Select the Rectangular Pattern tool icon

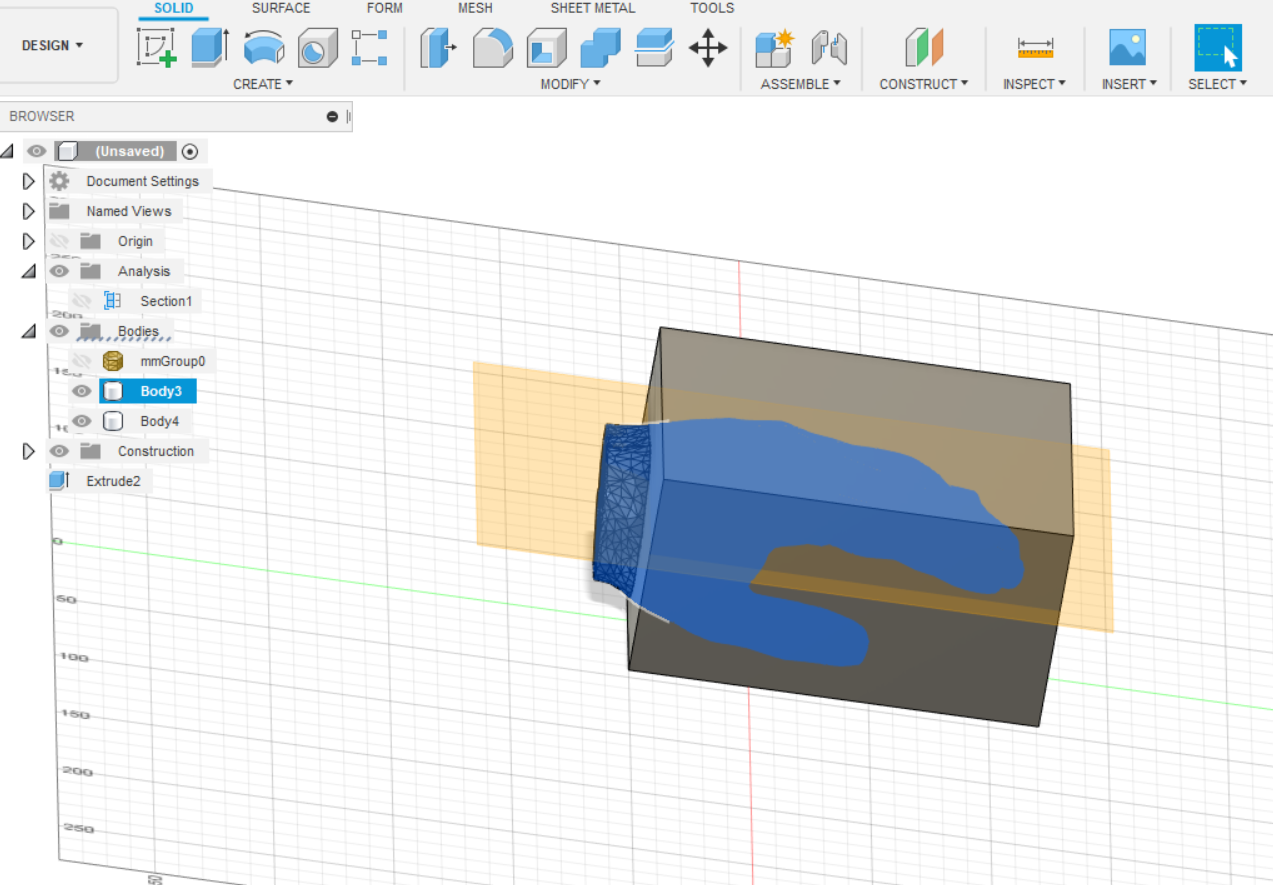pos(370,48)
